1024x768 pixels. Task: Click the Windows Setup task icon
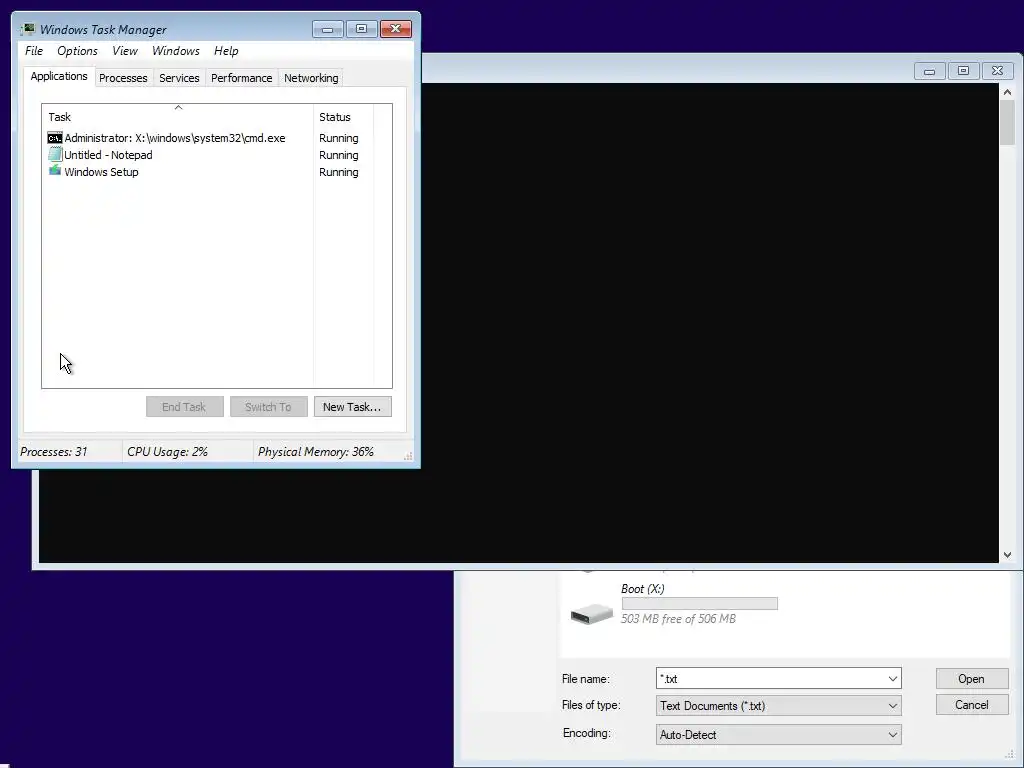coord(55,171)
